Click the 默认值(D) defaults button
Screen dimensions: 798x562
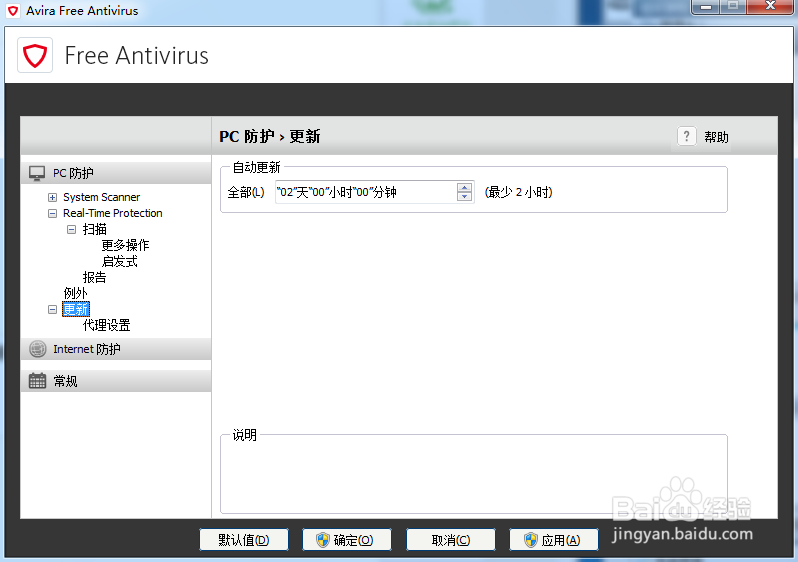coord(244,540)
